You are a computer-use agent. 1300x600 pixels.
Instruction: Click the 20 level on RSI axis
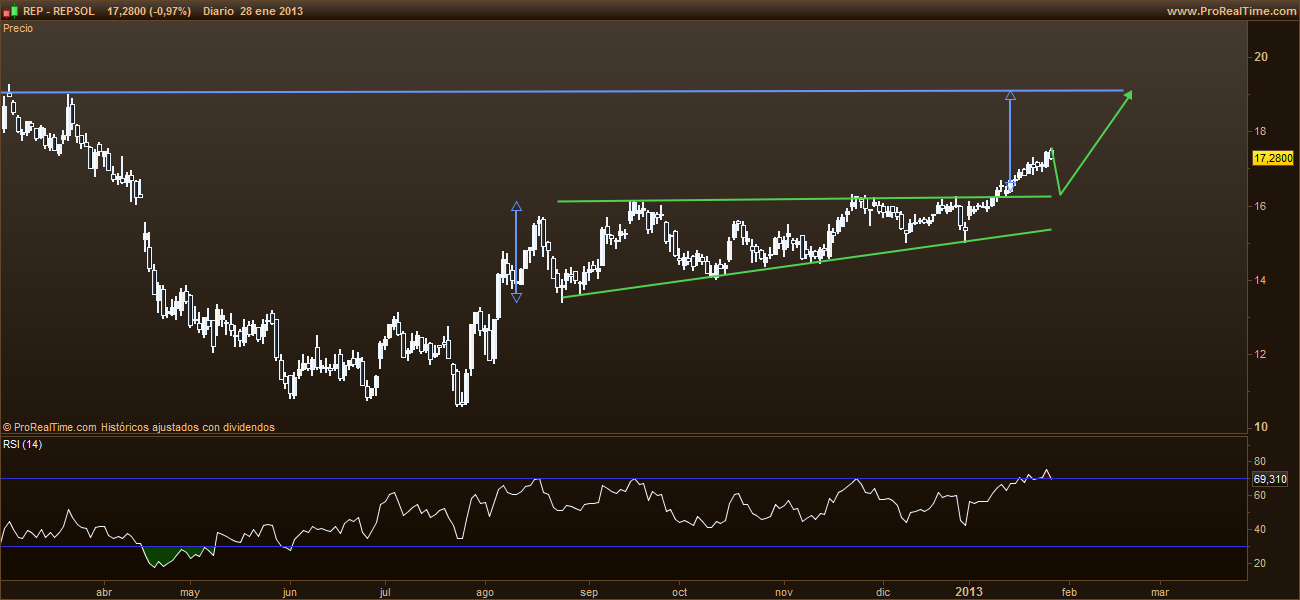pos(1260,563)
